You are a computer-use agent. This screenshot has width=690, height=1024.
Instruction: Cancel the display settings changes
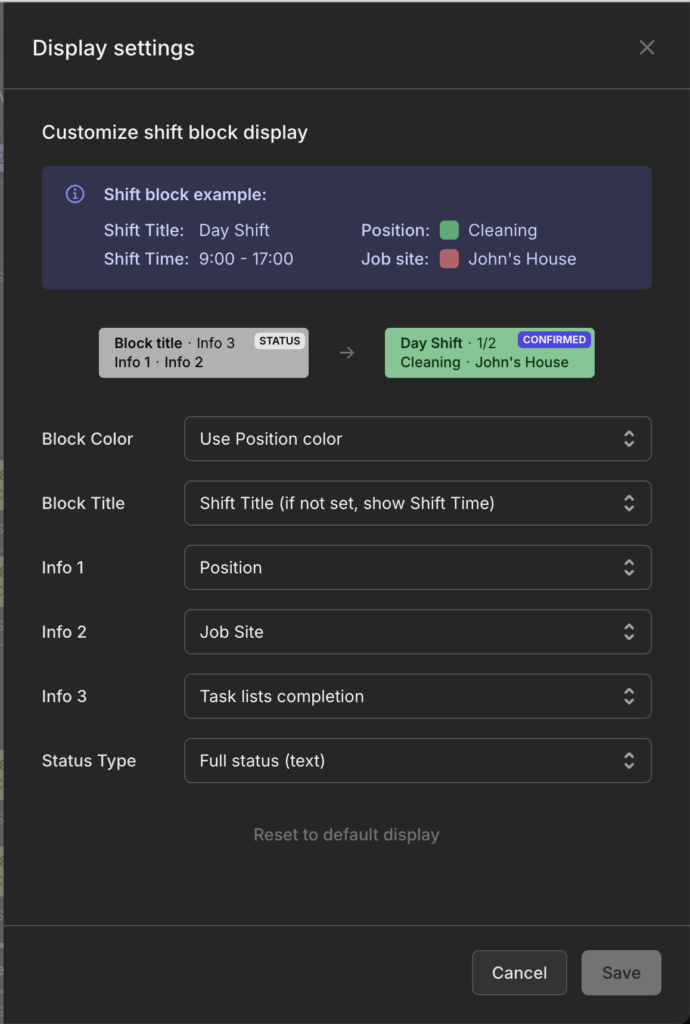coord(520,972)
